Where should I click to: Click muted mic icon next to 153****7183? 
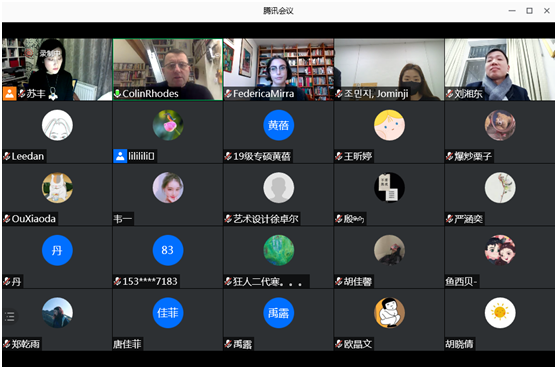118,281
